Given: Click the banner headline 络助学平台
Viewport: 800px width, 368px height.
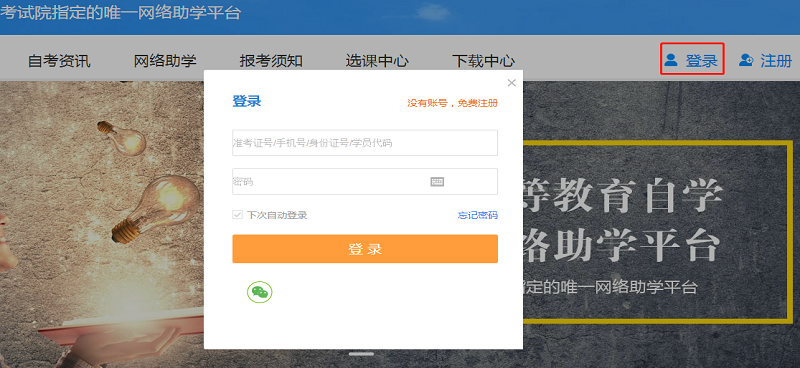Looking at the screenshot, I should pos(621,247).
